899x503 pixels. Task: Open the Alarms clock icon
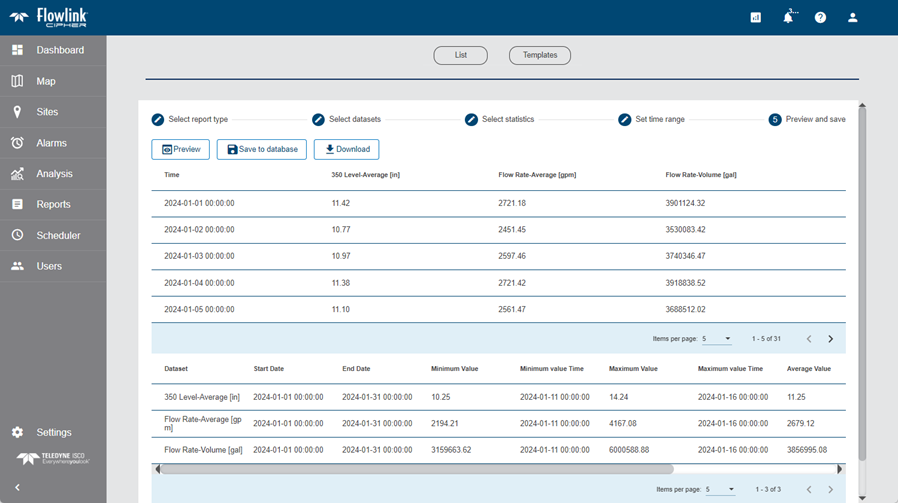pos(17,143)
